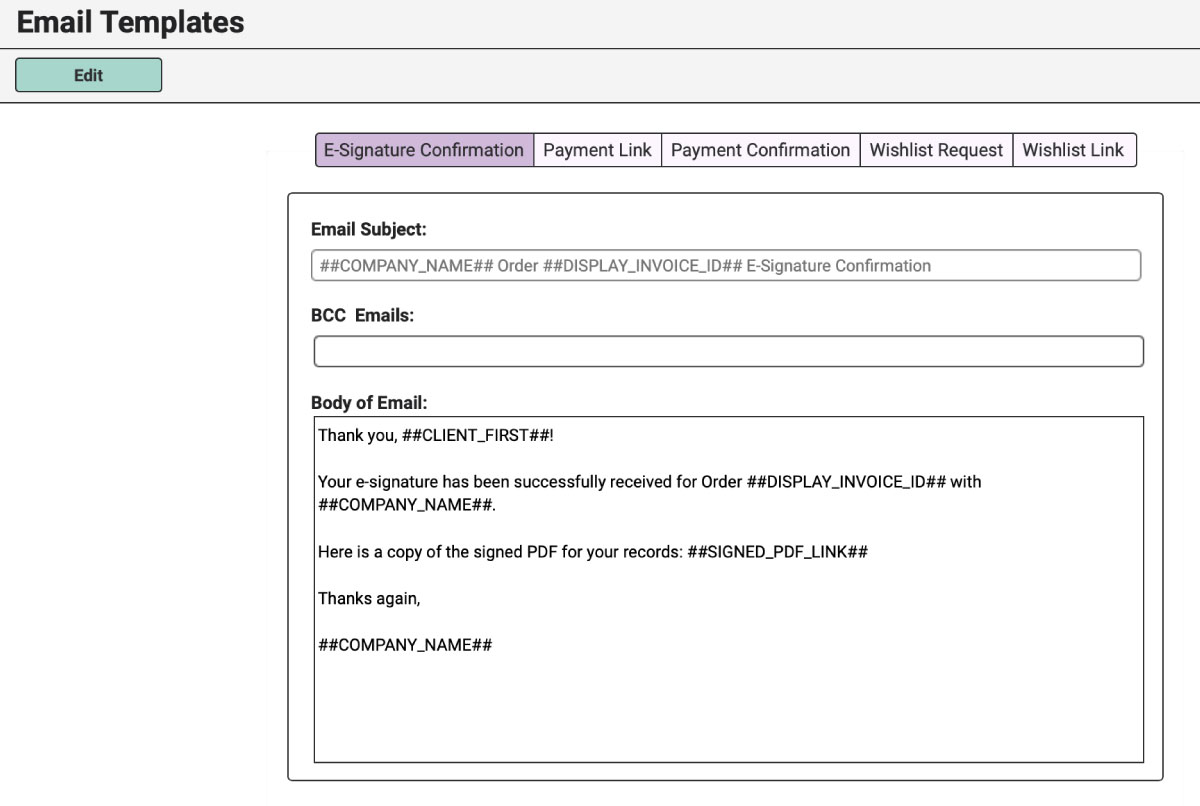Select the E-Signature Confirmation tab
Screen dimensions: 1200x806
424,150
